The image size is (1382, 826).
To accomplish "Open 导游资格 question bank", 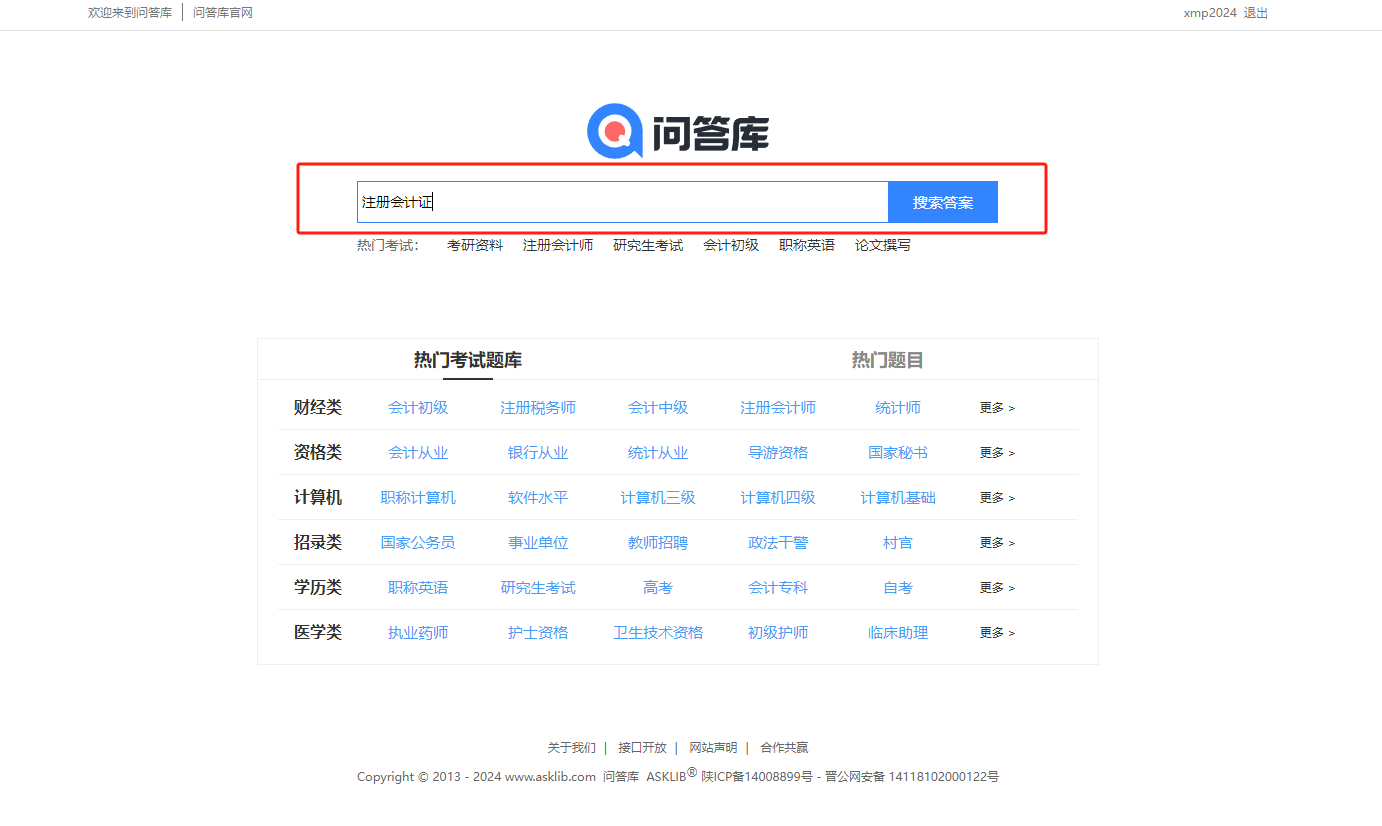I will coord(778,453).
